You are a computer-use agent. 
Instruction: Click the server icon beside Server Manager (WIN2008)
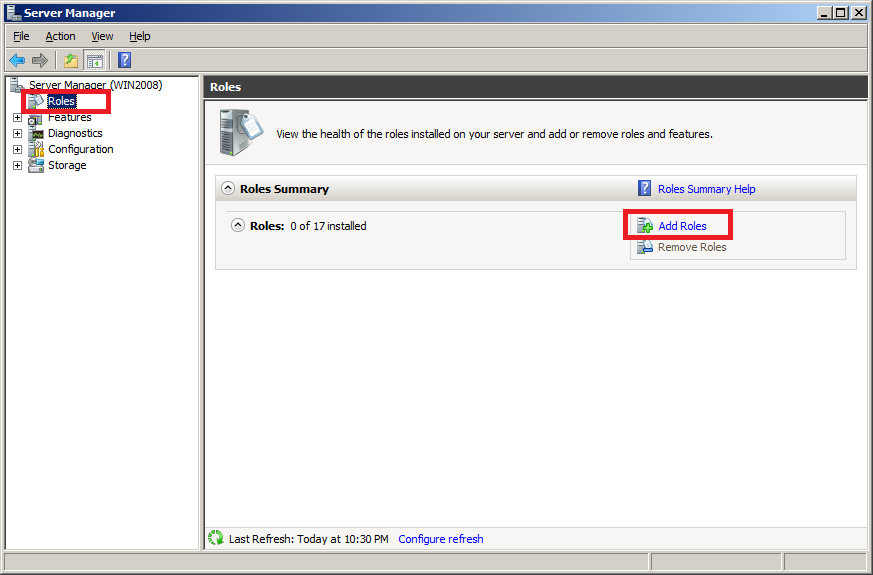(17, 85)
